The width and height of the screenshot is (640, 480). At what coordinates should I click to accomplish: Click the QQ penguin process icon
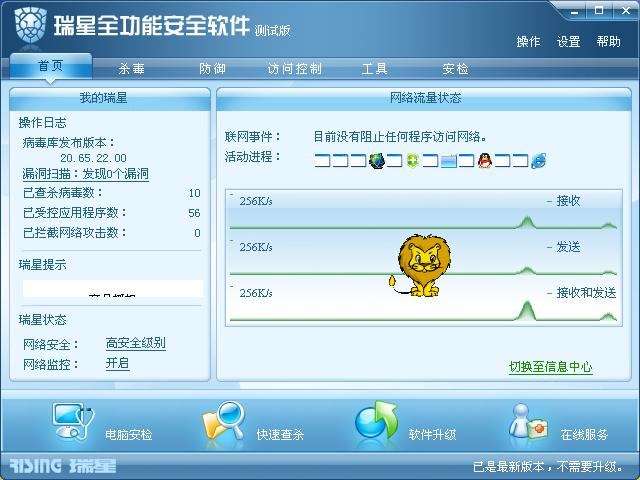click(x=484, y=160)
